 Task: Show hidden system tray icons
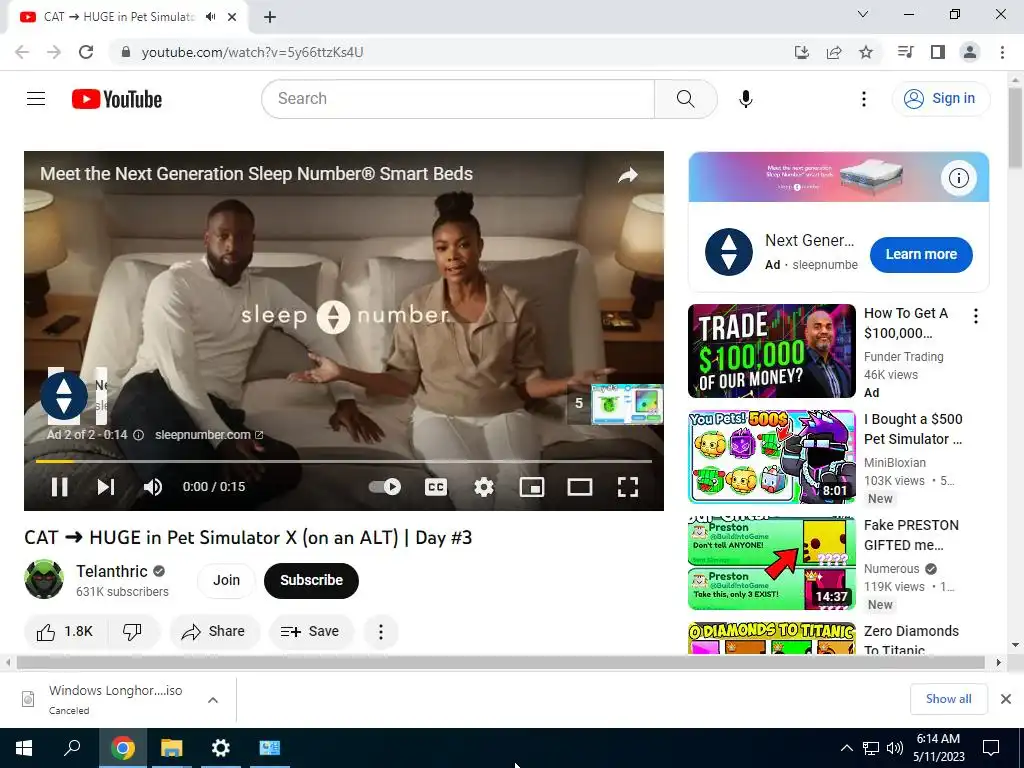pos(846,748)
